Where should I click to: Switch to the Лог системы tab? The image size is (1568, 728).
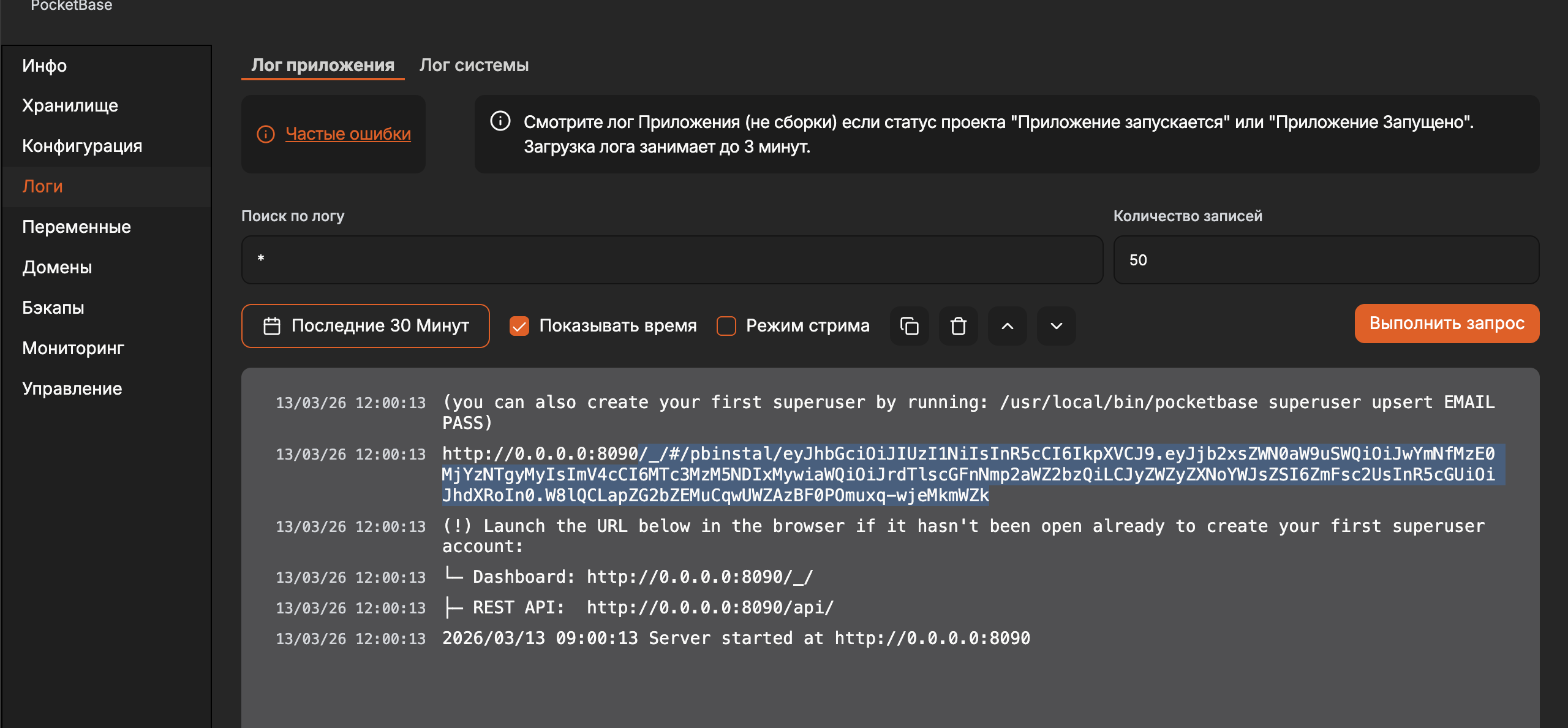coord(474,65)
